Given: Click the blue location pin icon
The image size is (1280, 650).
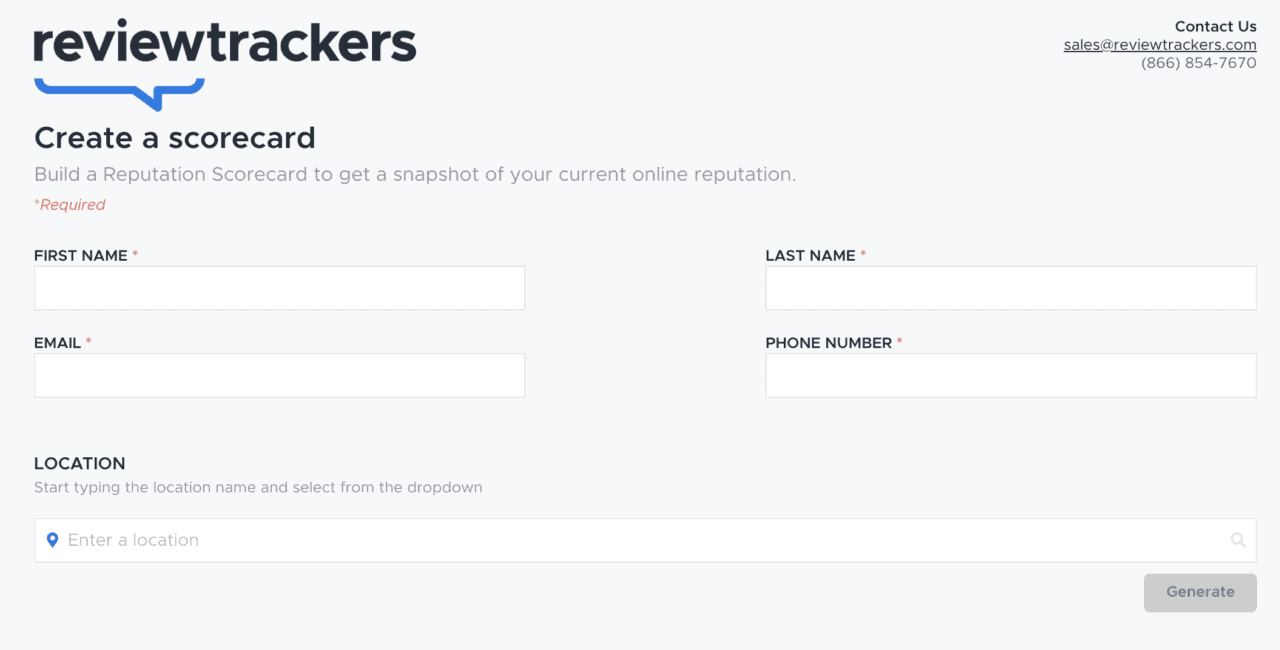Looking at the screenshot, I should [53, 540].
